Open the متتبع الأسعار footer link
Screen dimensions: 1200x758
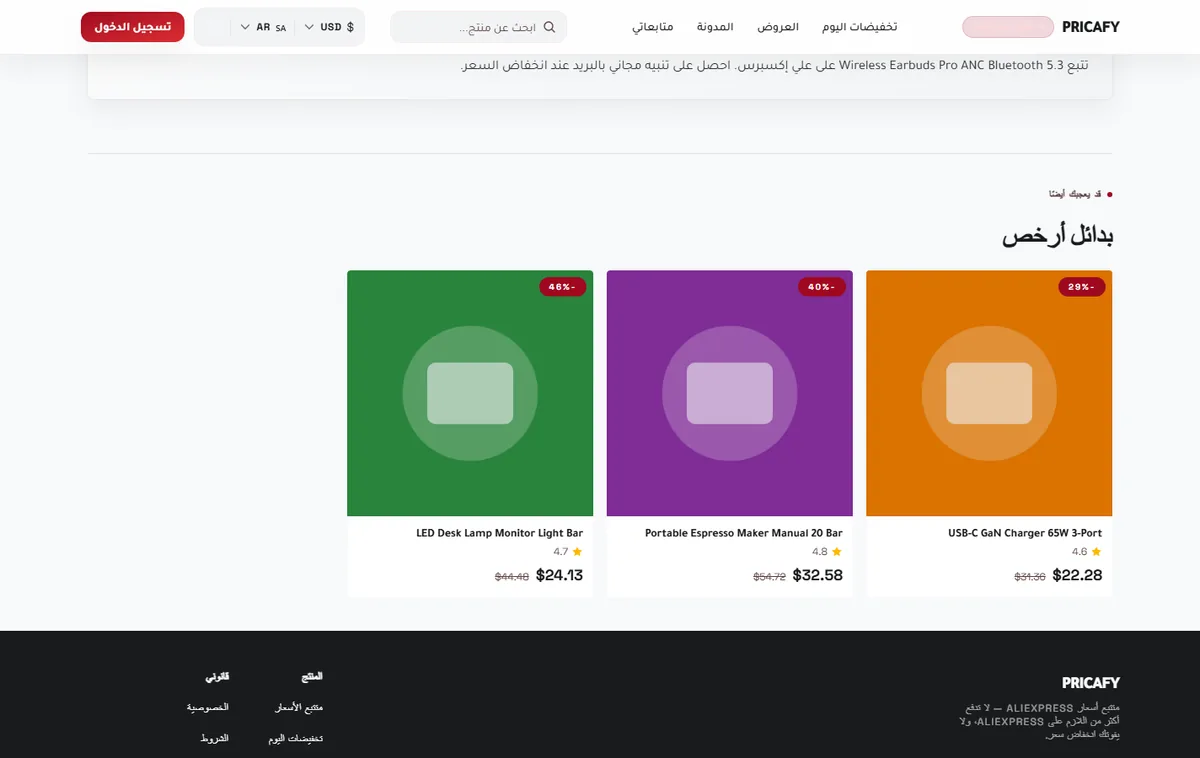tap(299, 707)
